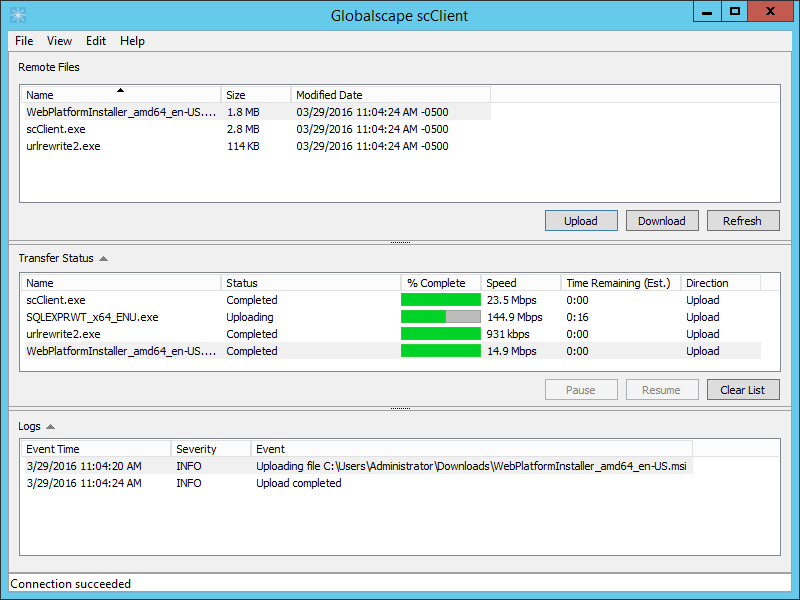Image resolution: width=800 pixels, height=600 pixels.
Task: Open the View menu
Action: pos(59,41)
